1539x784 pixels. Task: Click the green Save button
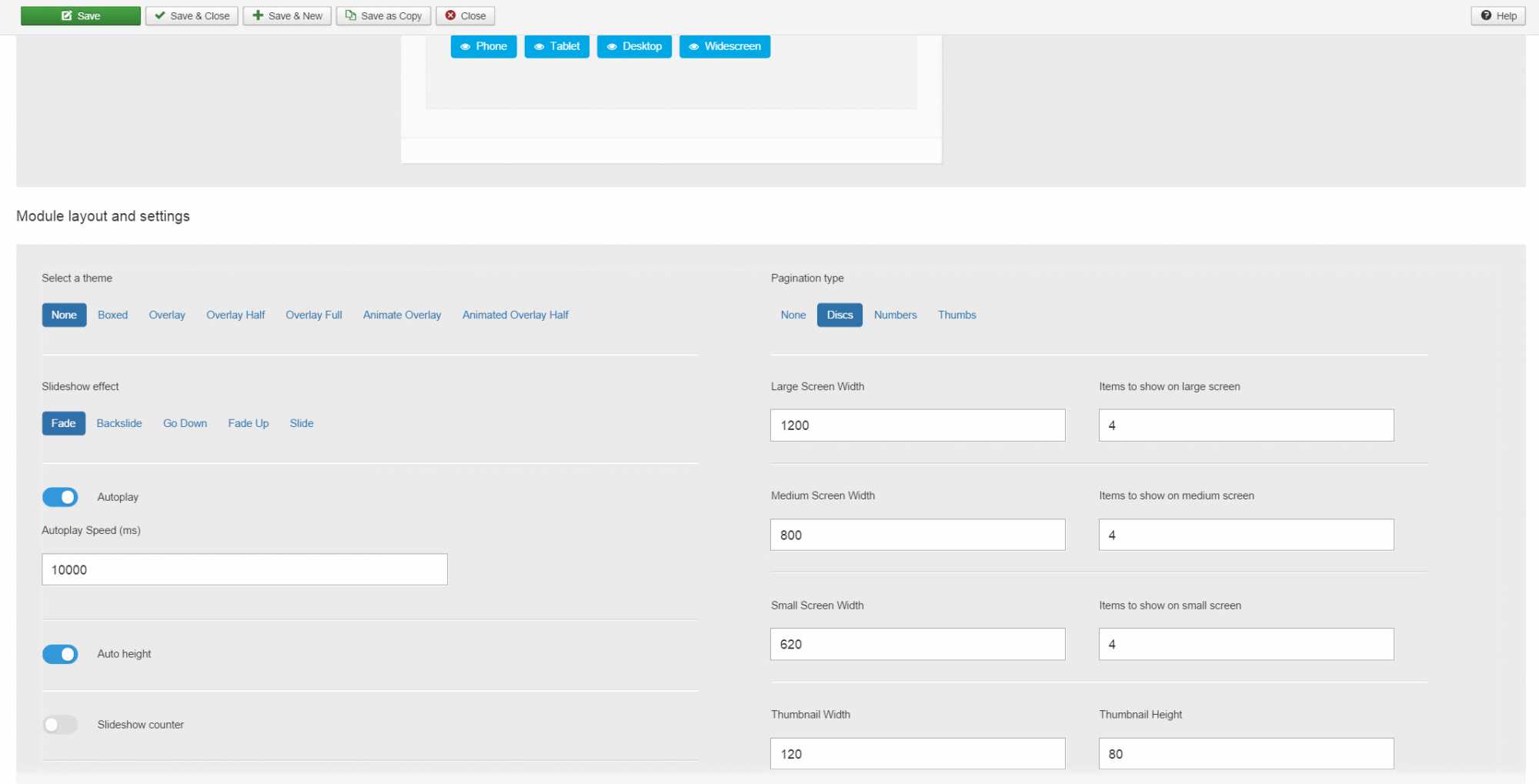(x=81, y=15)
